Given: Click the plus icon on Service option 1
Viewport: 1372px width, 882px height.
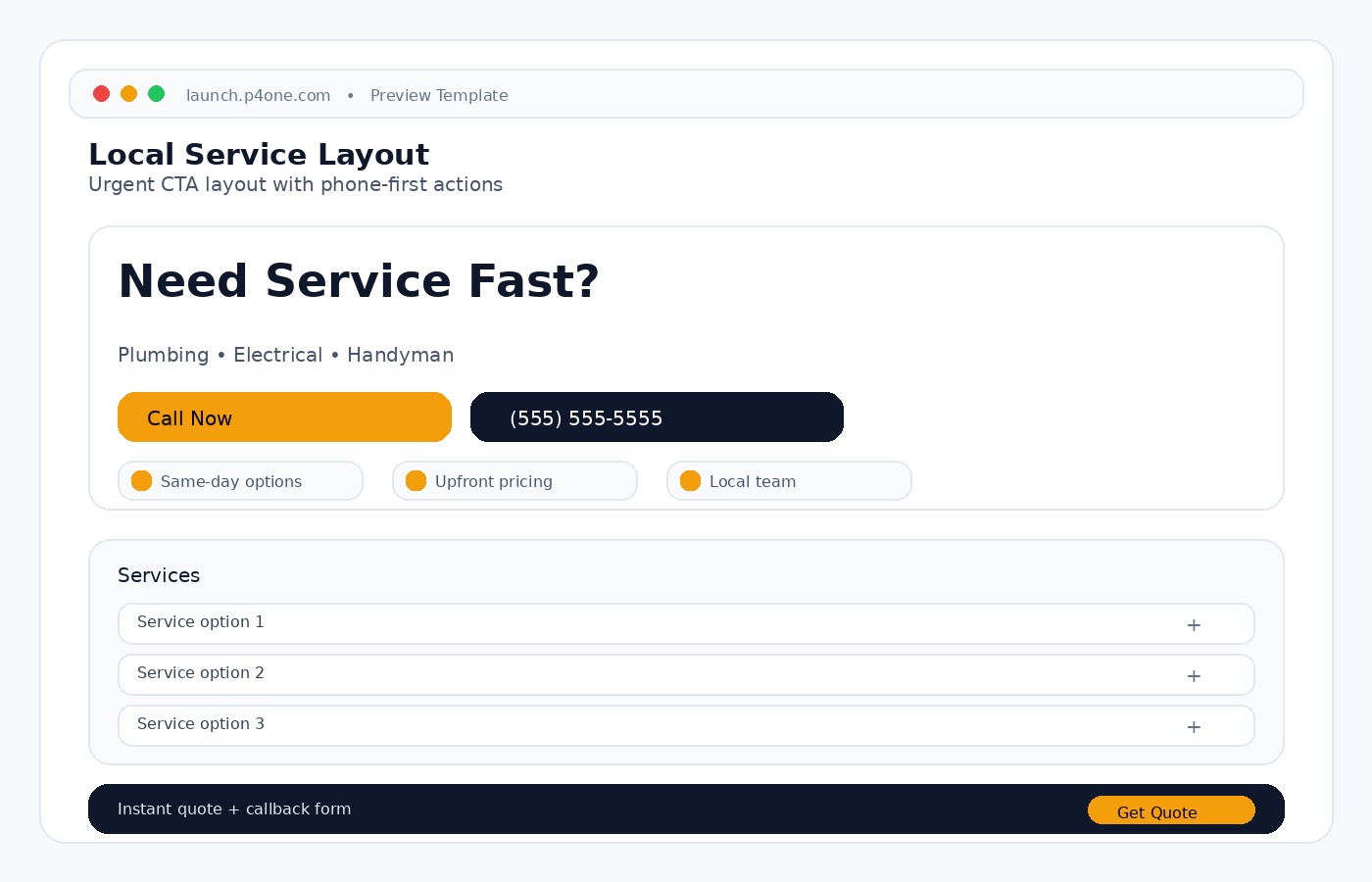Looking at the screenshot, I should [1194, 624].
